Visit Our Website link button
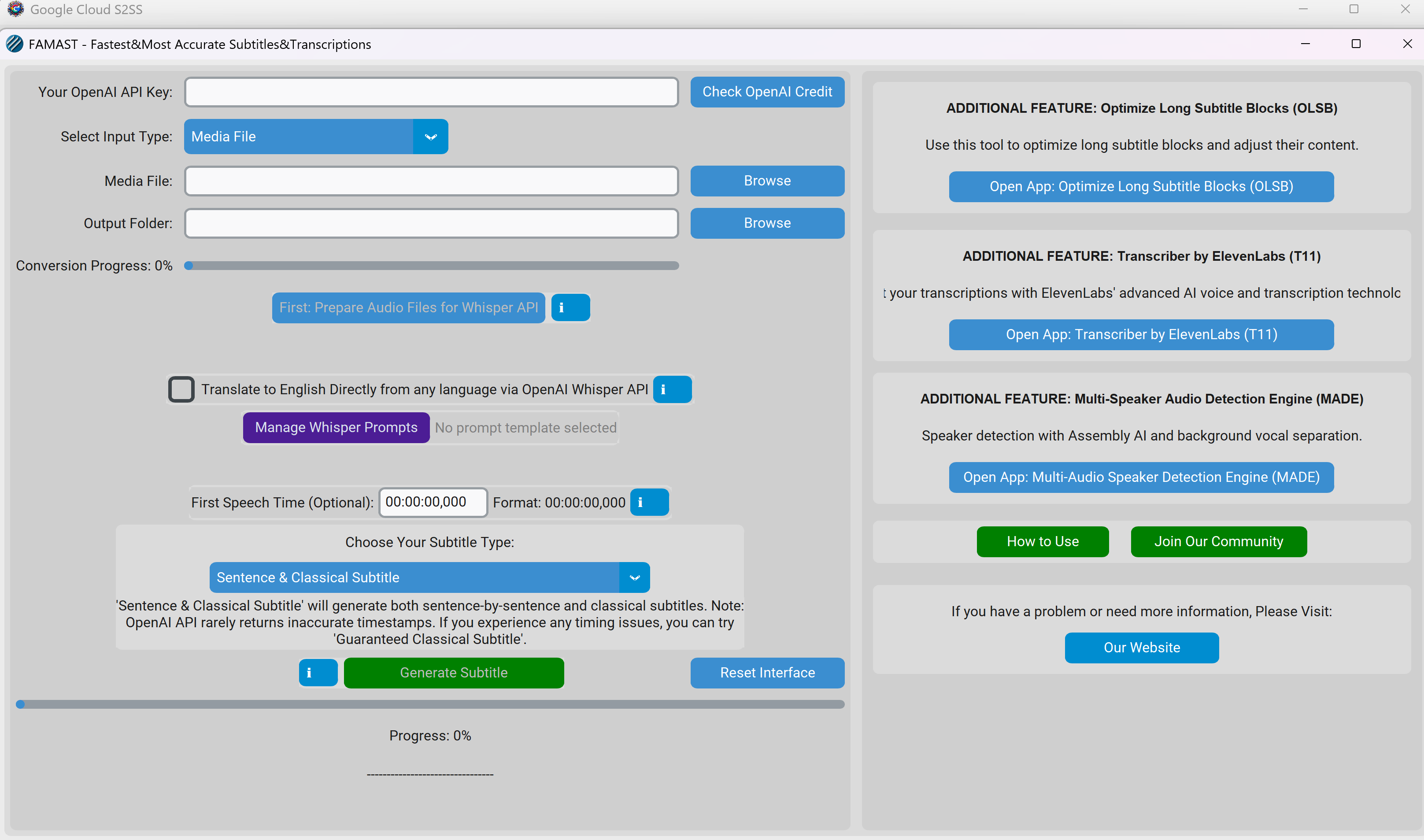The height and width of the screenshot is (840, 1424). point(1142,648)
